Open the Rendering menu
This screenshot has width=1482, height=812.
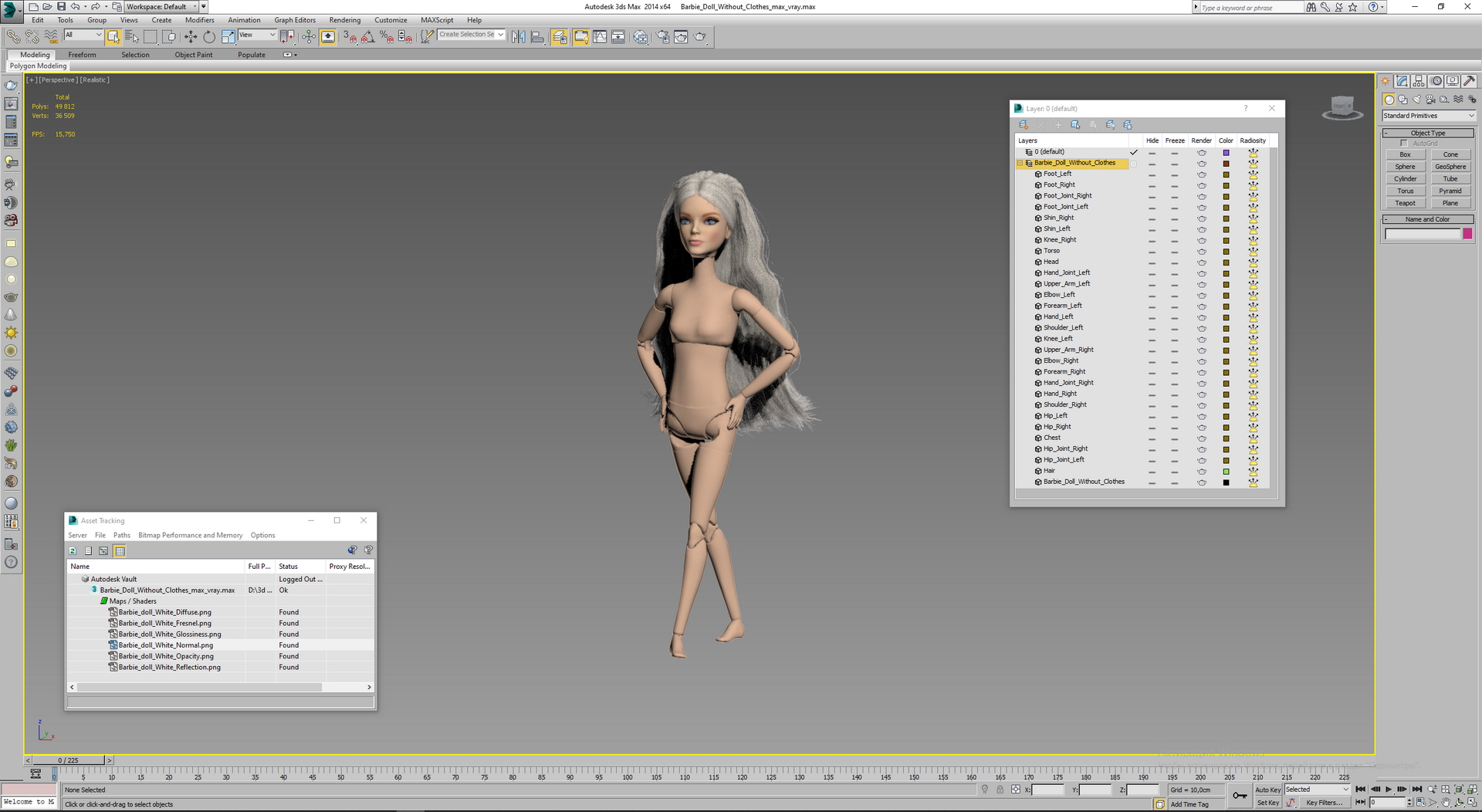pyautogui.click(x=344, y=20)
